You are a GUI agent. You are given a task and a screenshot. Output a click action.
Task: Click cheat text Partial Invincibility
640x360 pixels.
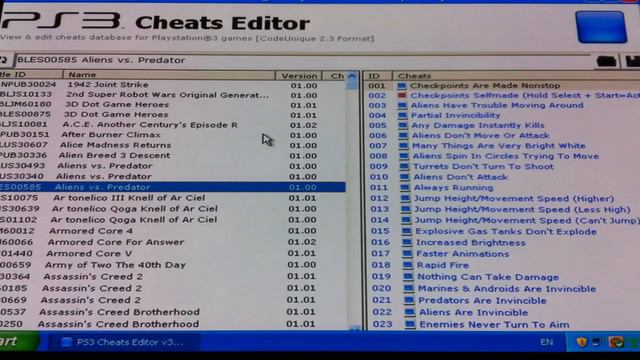[x=456, y=116]
